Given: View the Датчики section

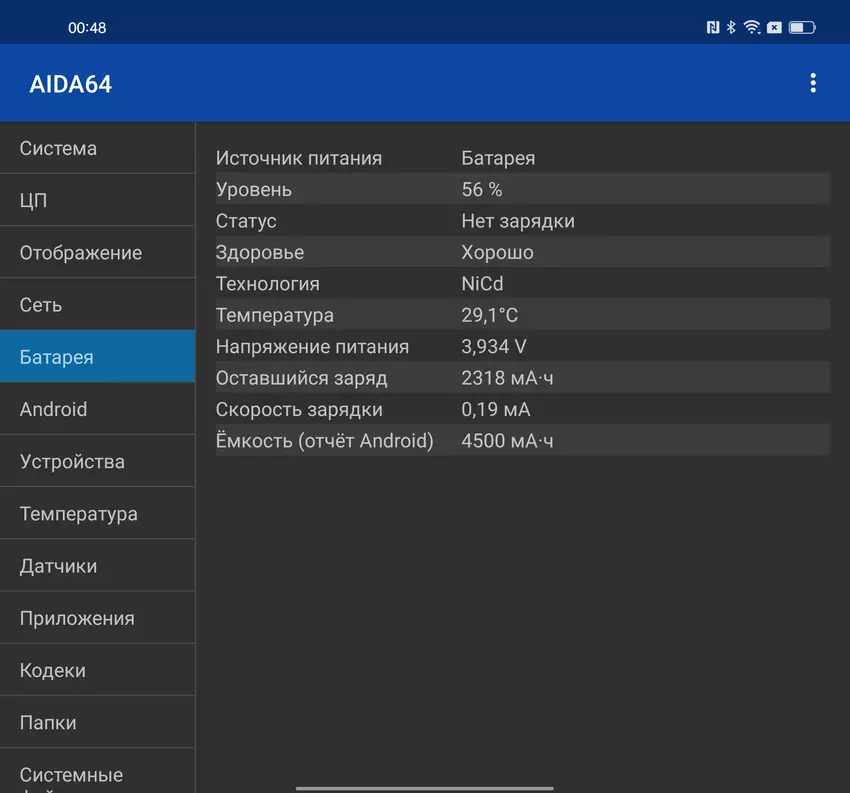Looking at the screenshot, I should 97,566.
